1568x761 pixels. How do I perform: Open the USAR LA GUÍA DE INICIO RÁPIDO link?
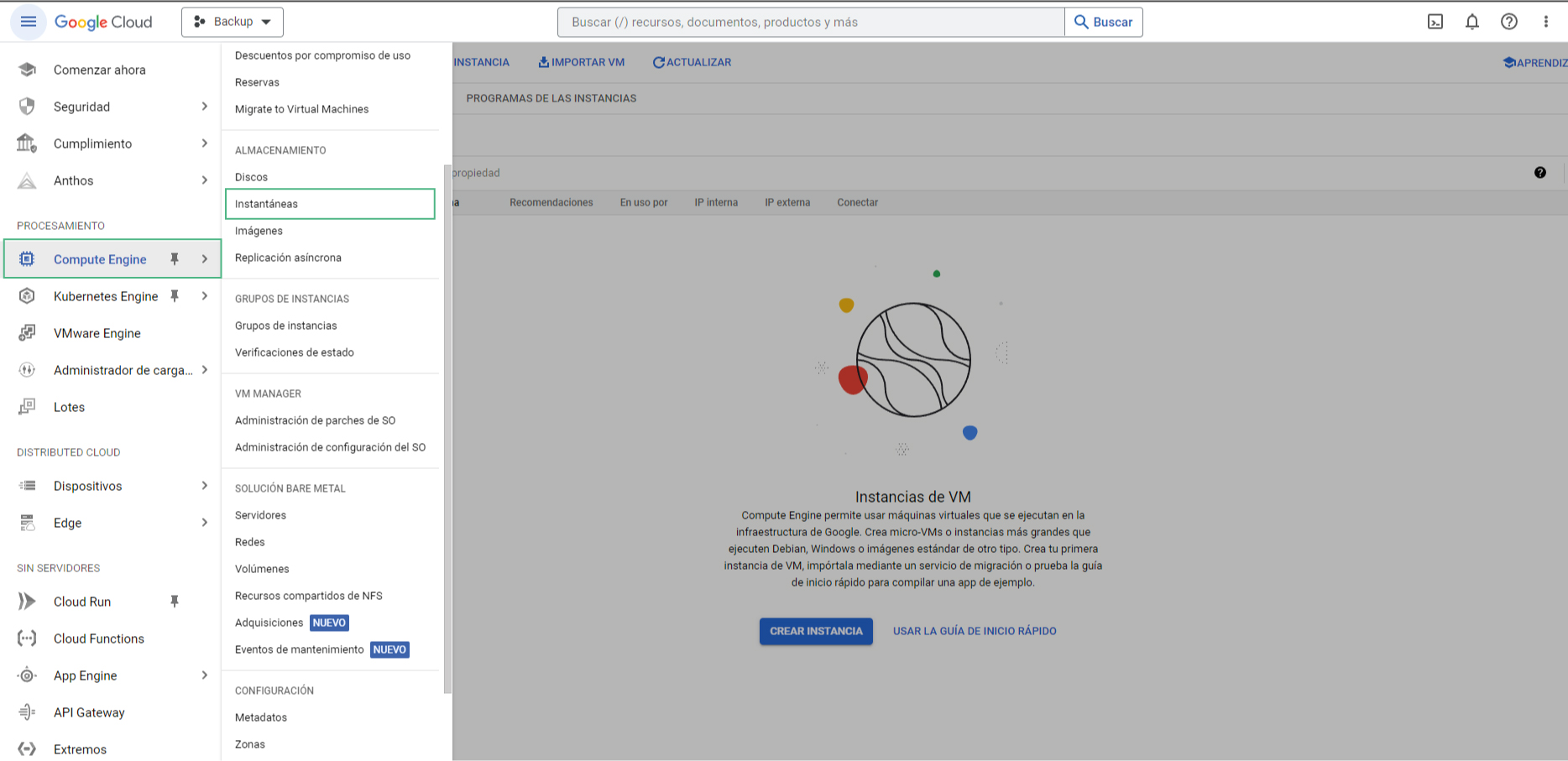click(x=975, y=631)
